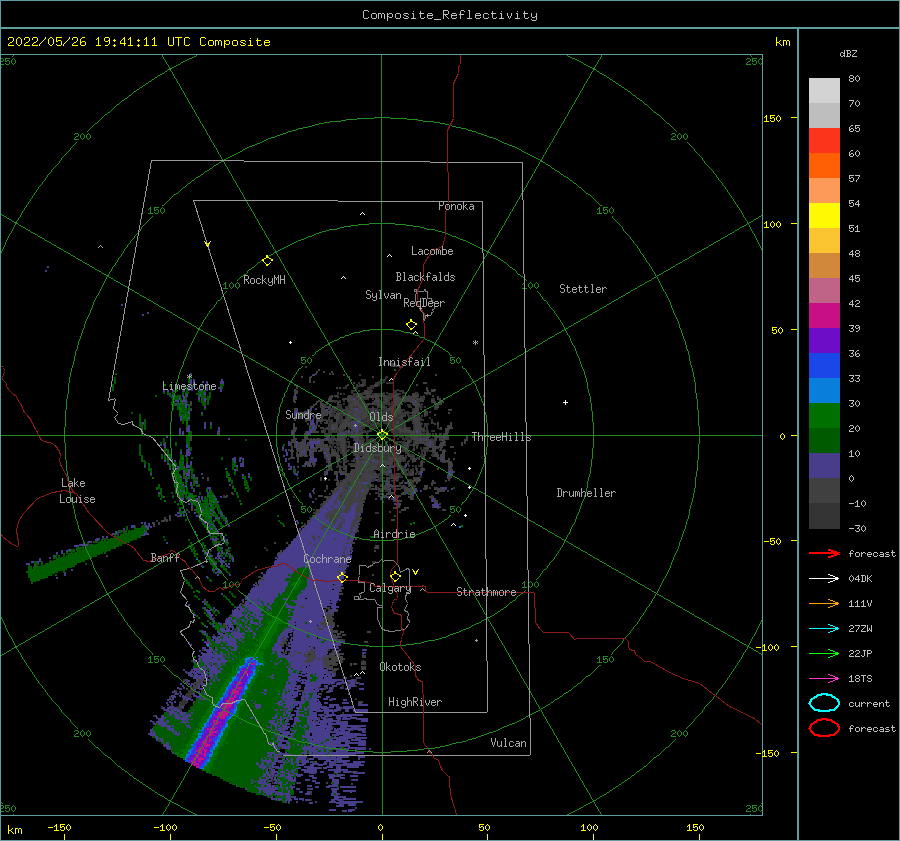
Task: Click the Airdrie city label
Action: [394, 534]
